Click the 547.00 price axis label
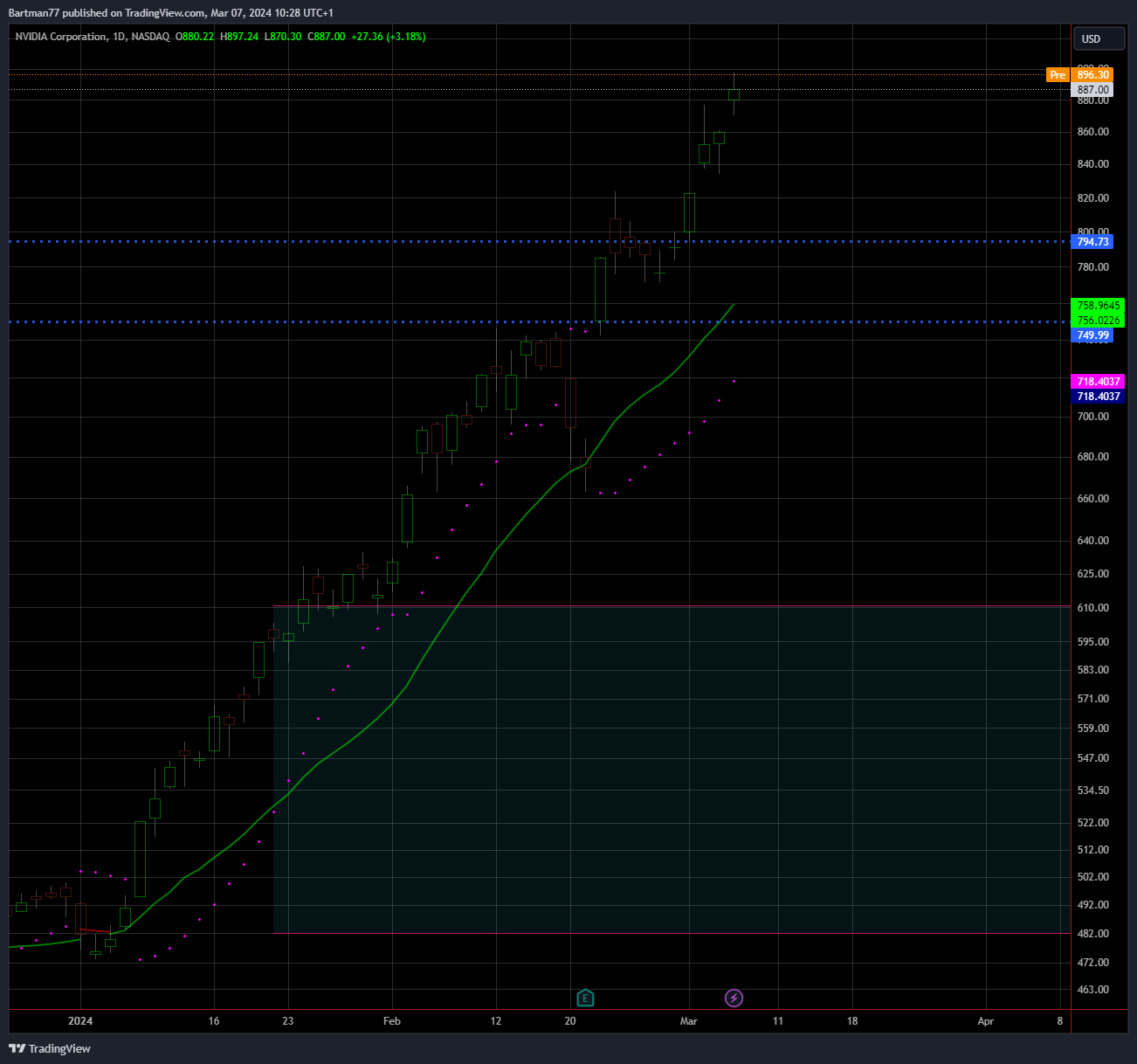The width and height of the screenshot is (1137, 1064). pos(1093,758)
